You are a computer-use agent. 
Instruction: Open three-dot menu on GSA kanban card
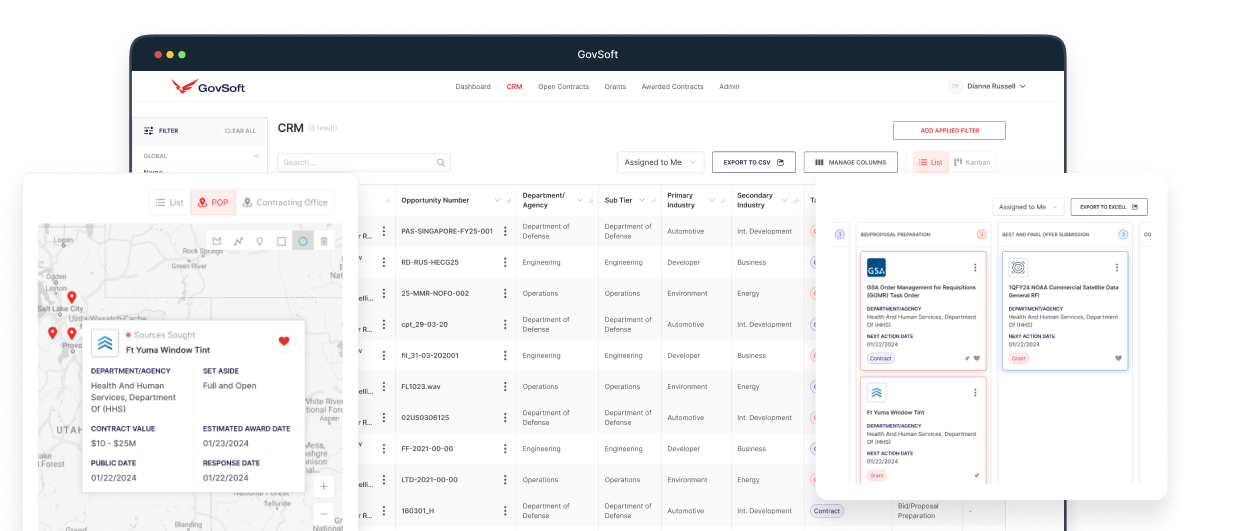pos(975,268)
